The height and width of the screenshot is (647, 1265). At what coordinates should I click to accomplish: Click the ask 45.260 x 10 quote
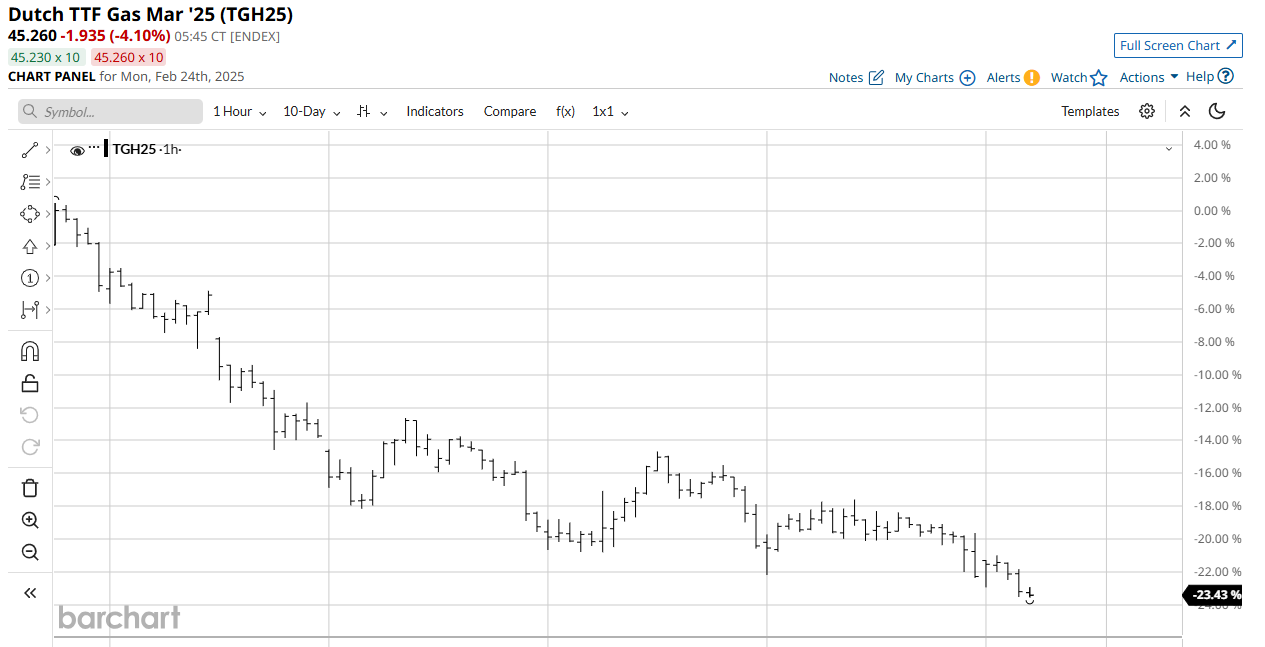pyautogui.click(x=128, y=57)
